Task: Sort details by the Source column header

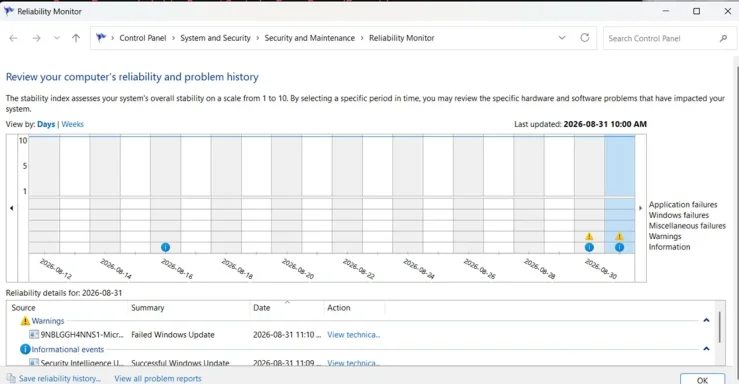Action: click(24, 308)
